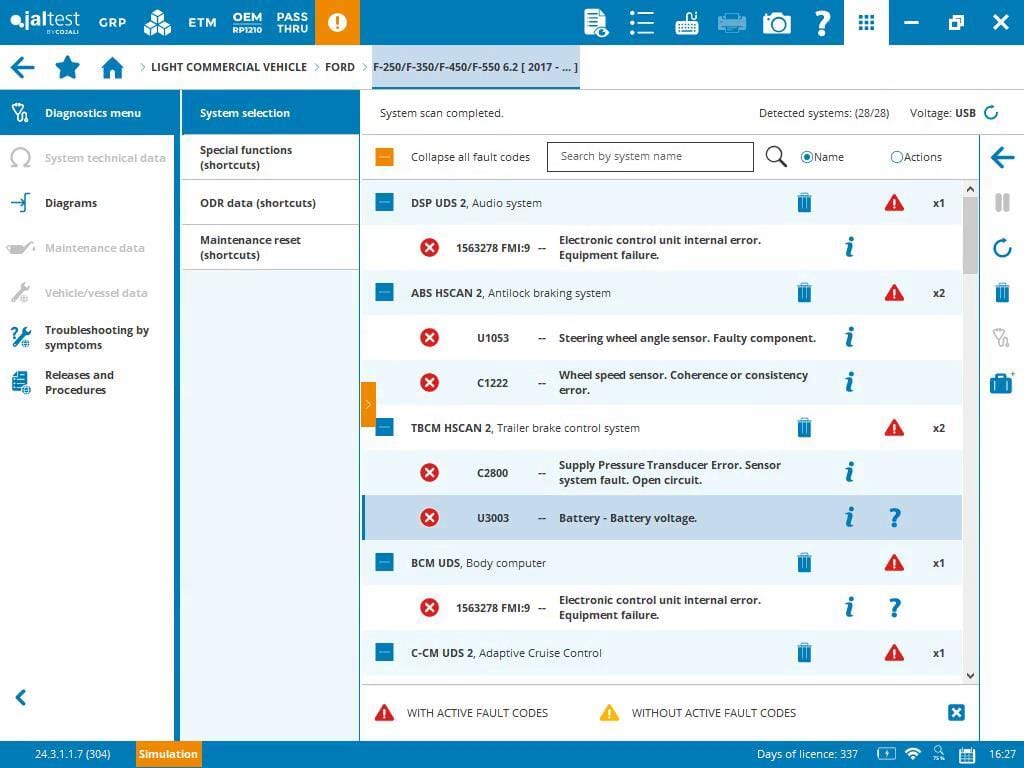
Task: Expand the orange side panel arrow handle
Action: [368, 404]
